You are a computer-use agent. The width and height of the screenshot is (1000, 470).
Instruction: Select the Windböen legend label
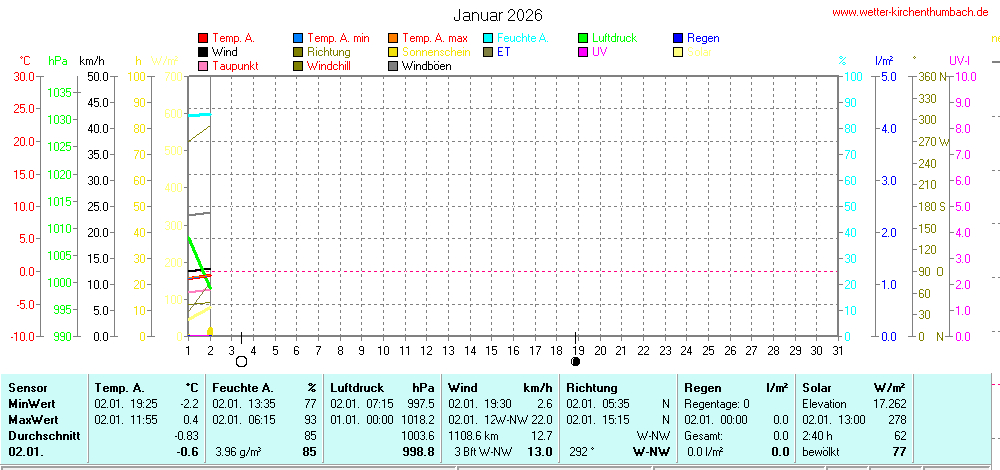(426, 66)
